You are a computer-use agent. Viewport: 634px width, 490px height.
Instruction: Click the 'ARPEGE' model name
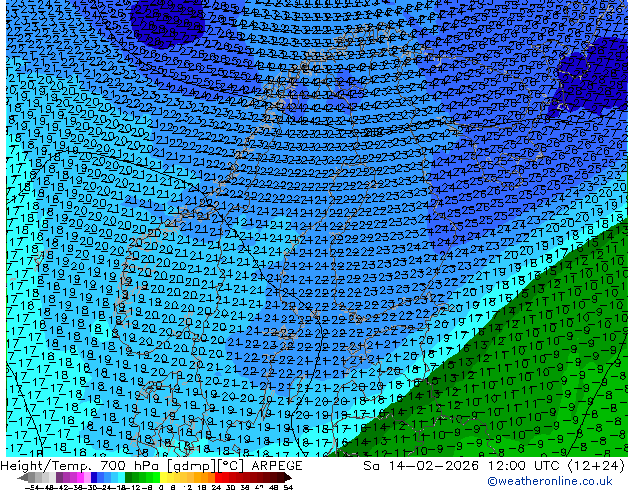click(277, 466)
